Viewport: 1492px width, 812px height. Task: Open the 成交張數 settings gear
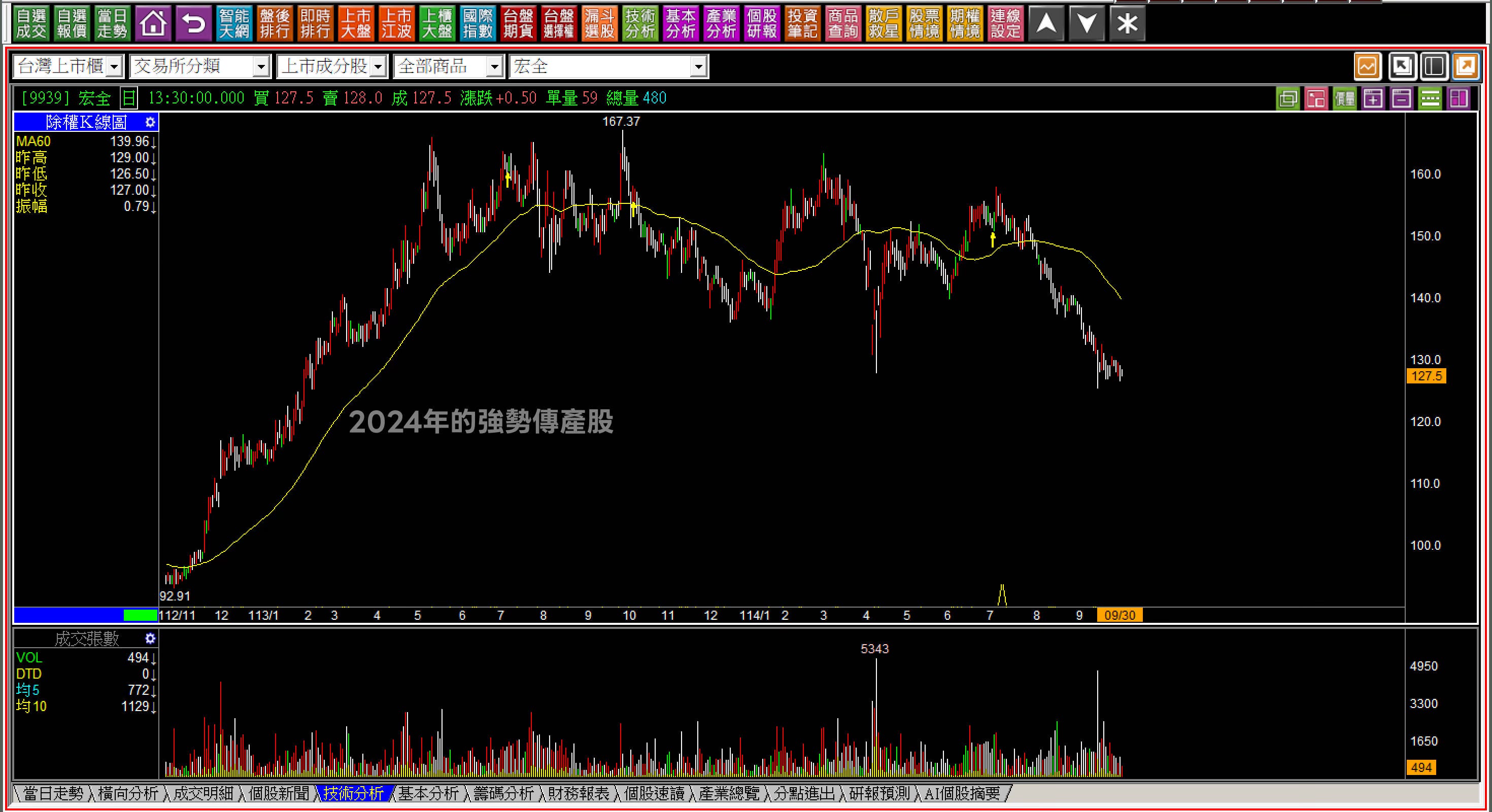pos(150,639)
